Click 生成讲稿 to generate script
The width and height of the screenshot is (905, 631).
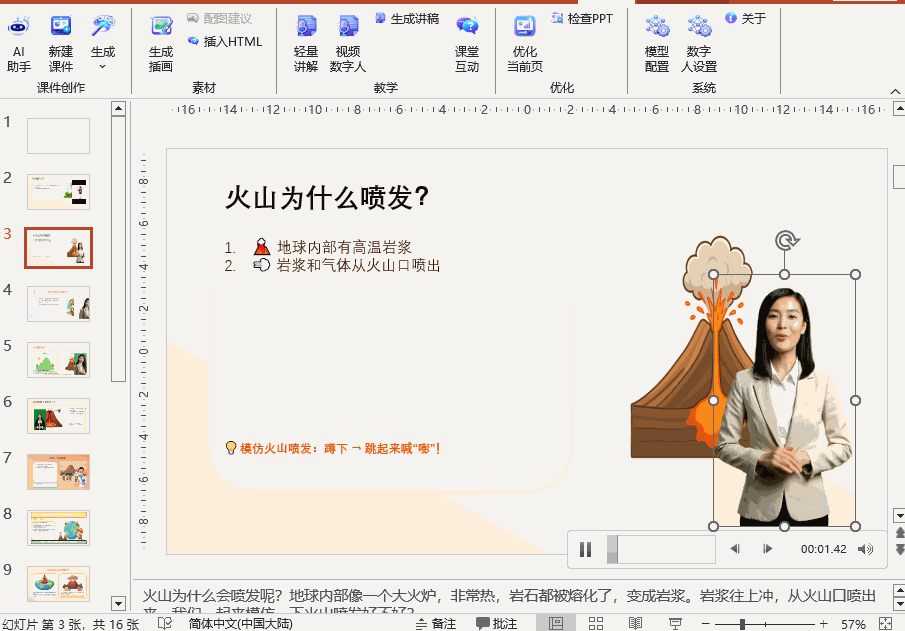point(407,18)
